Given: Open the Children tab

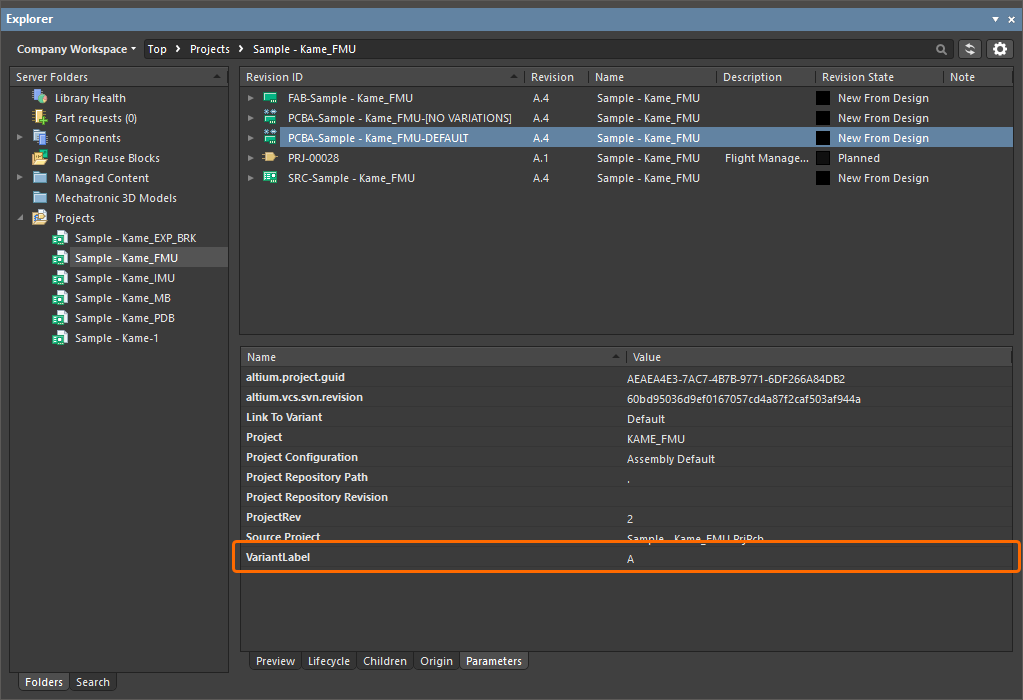Looking at the screenshot, I should 385,661.
